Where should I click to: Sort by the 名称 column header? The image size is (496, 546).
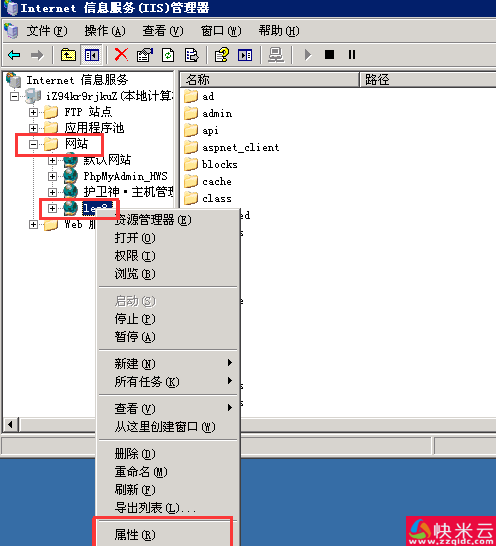pos(270,80)
